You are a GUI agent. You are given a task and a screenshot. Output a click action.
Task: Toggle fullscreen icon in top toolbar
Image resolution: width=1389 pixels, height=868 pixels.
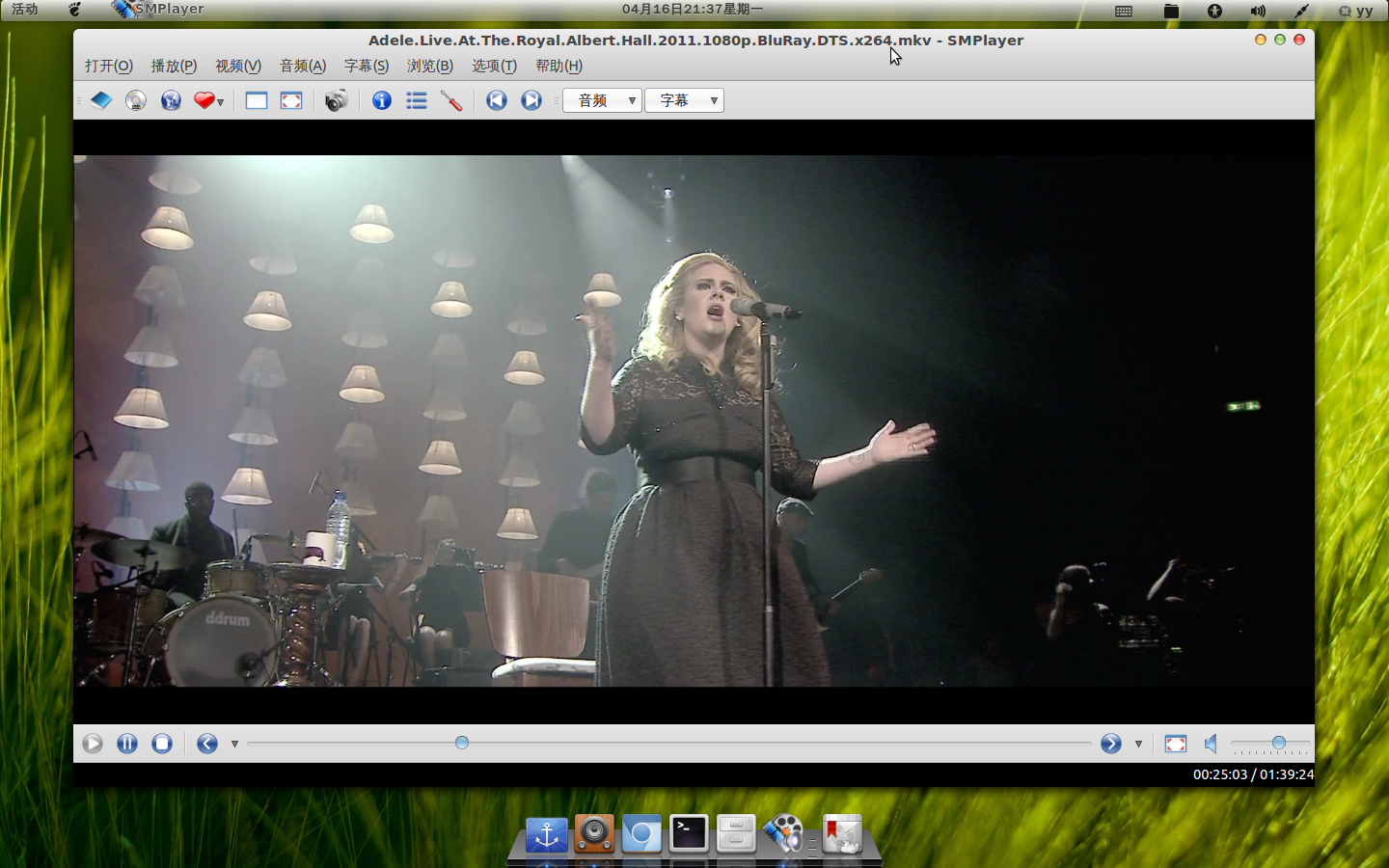[291, 100]
